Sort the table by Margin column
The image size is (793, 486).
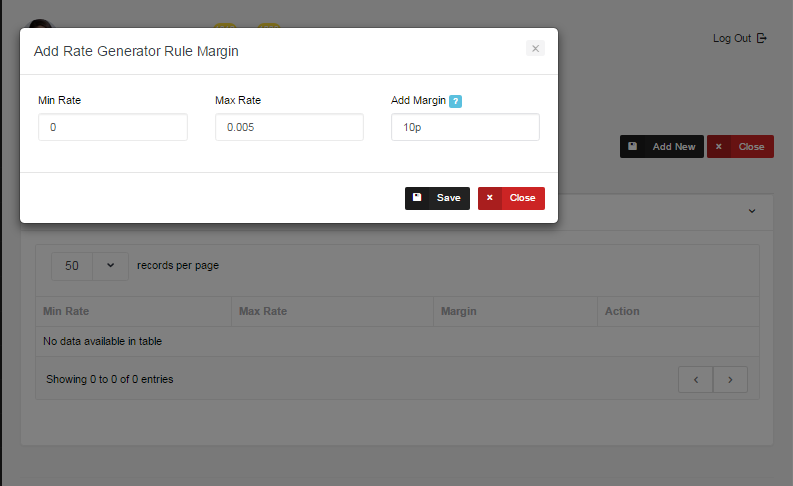coord(514,311)
